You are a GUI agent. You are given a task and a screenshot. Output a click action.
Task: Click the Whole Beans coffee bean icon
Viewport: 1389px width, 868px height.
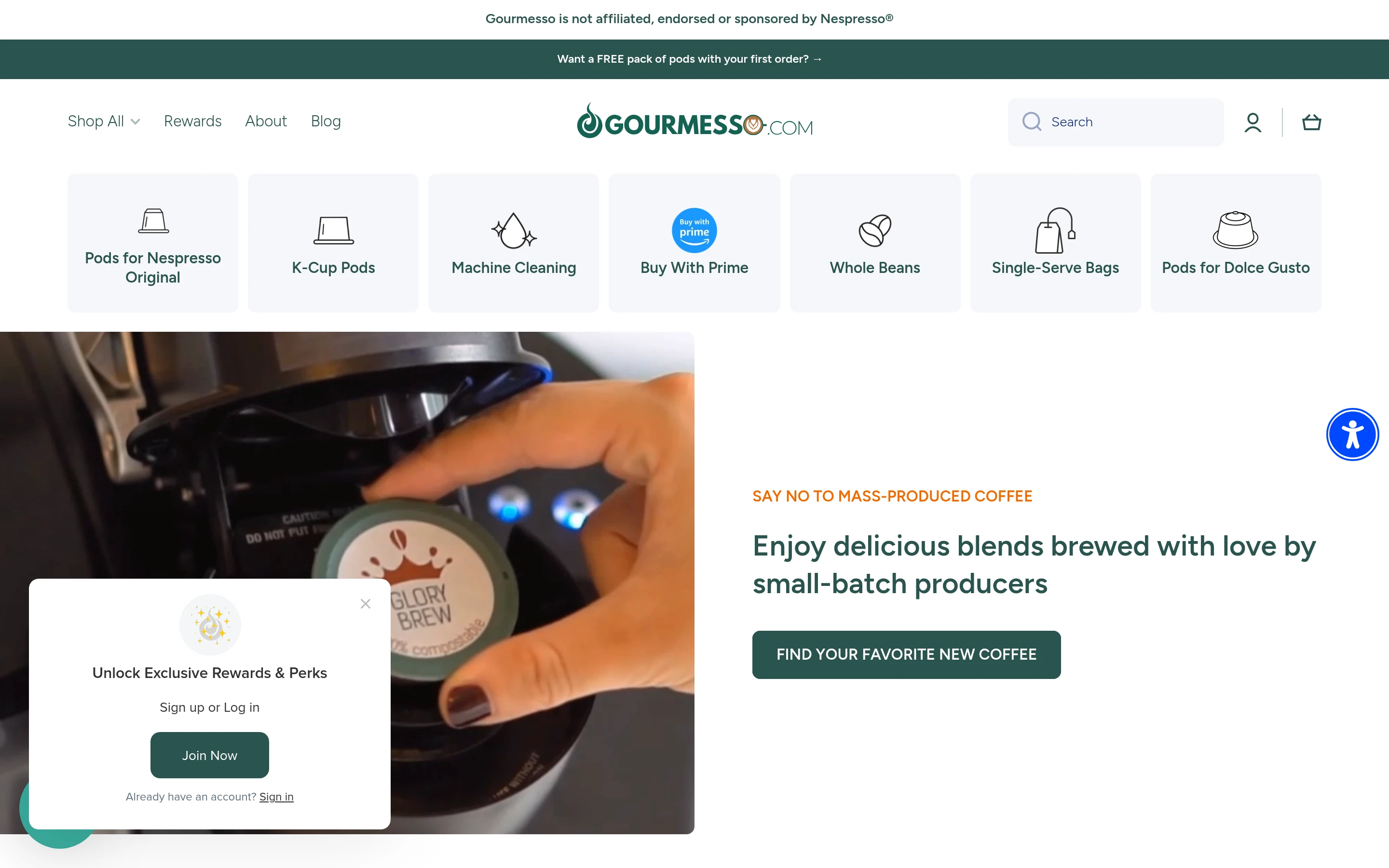(x=875, y=230)
